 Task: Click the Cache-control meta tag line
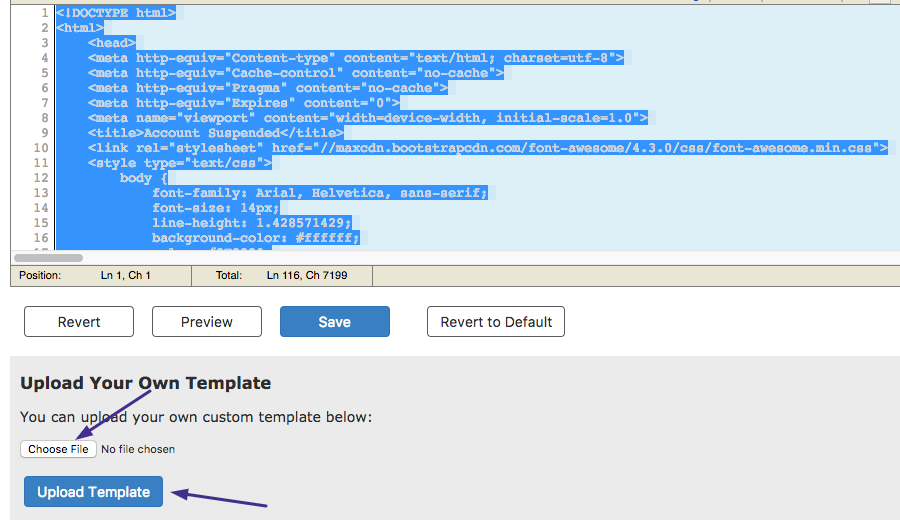(x=295, y=73)
